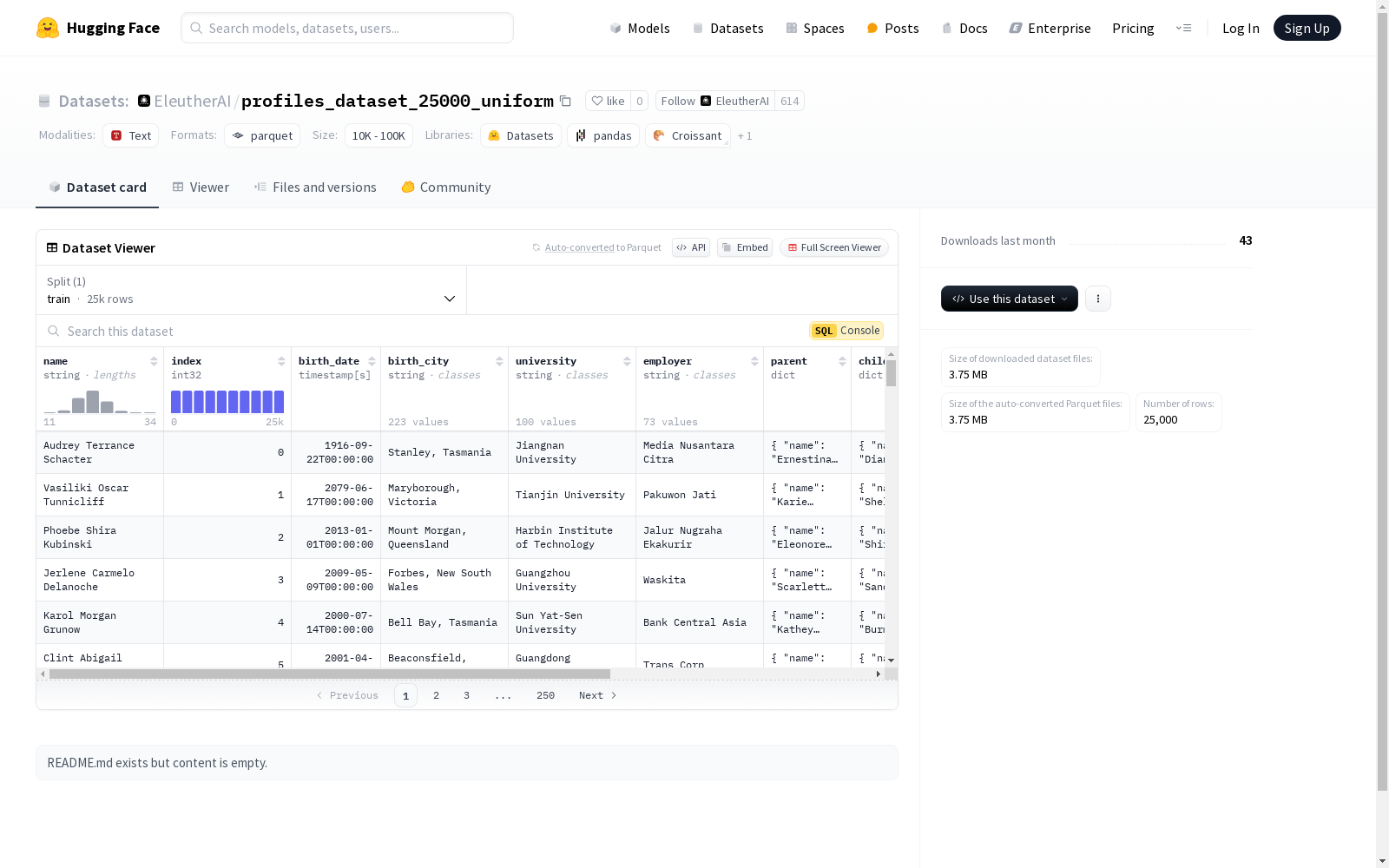
Task: Click the Audrey Terrance Schacter cell
Action: coord(100,452)
